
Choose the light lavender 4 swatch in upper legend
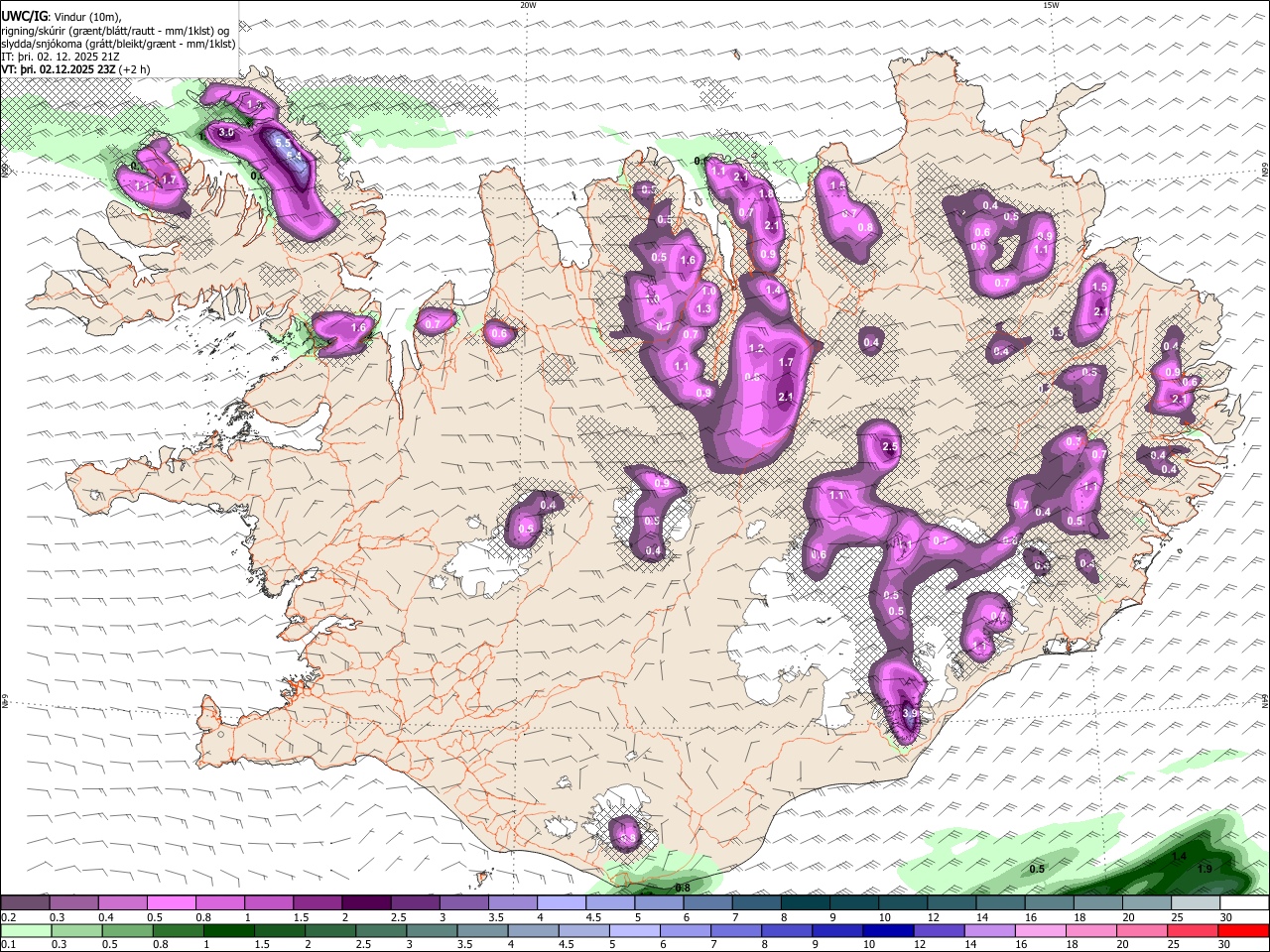pos(560,902)
